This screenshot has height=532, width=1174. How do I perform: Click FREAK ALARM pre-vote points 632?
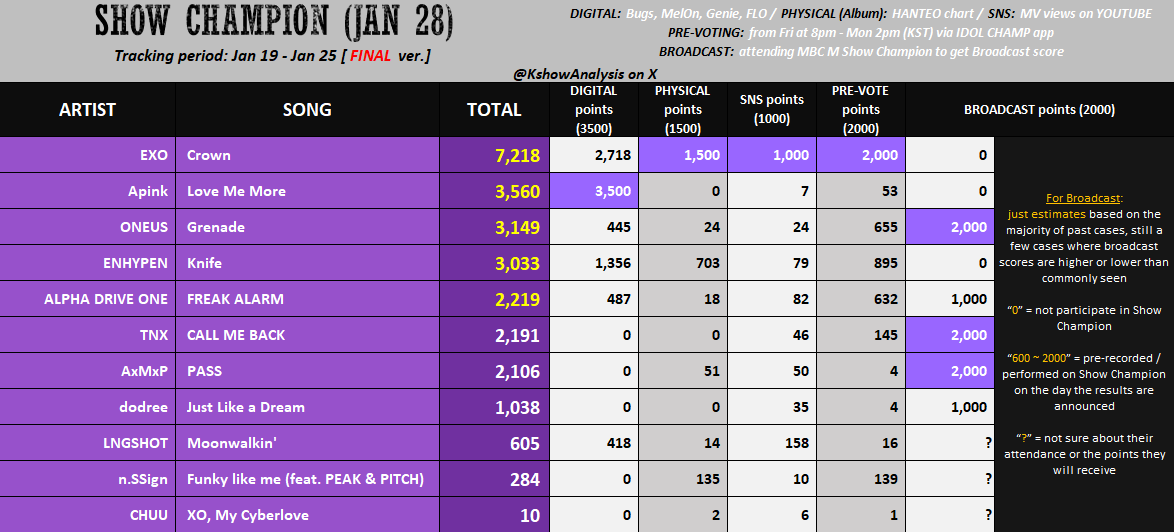click(x=861, y=299)
